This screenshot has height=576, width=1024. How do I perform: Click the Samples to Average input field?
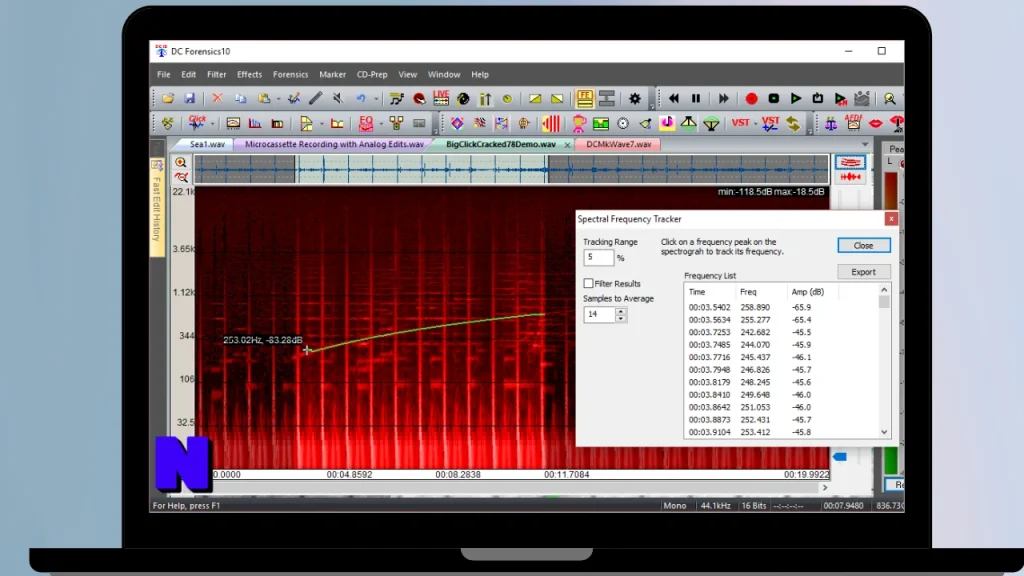pyautogui.click(x=600, y=314)
